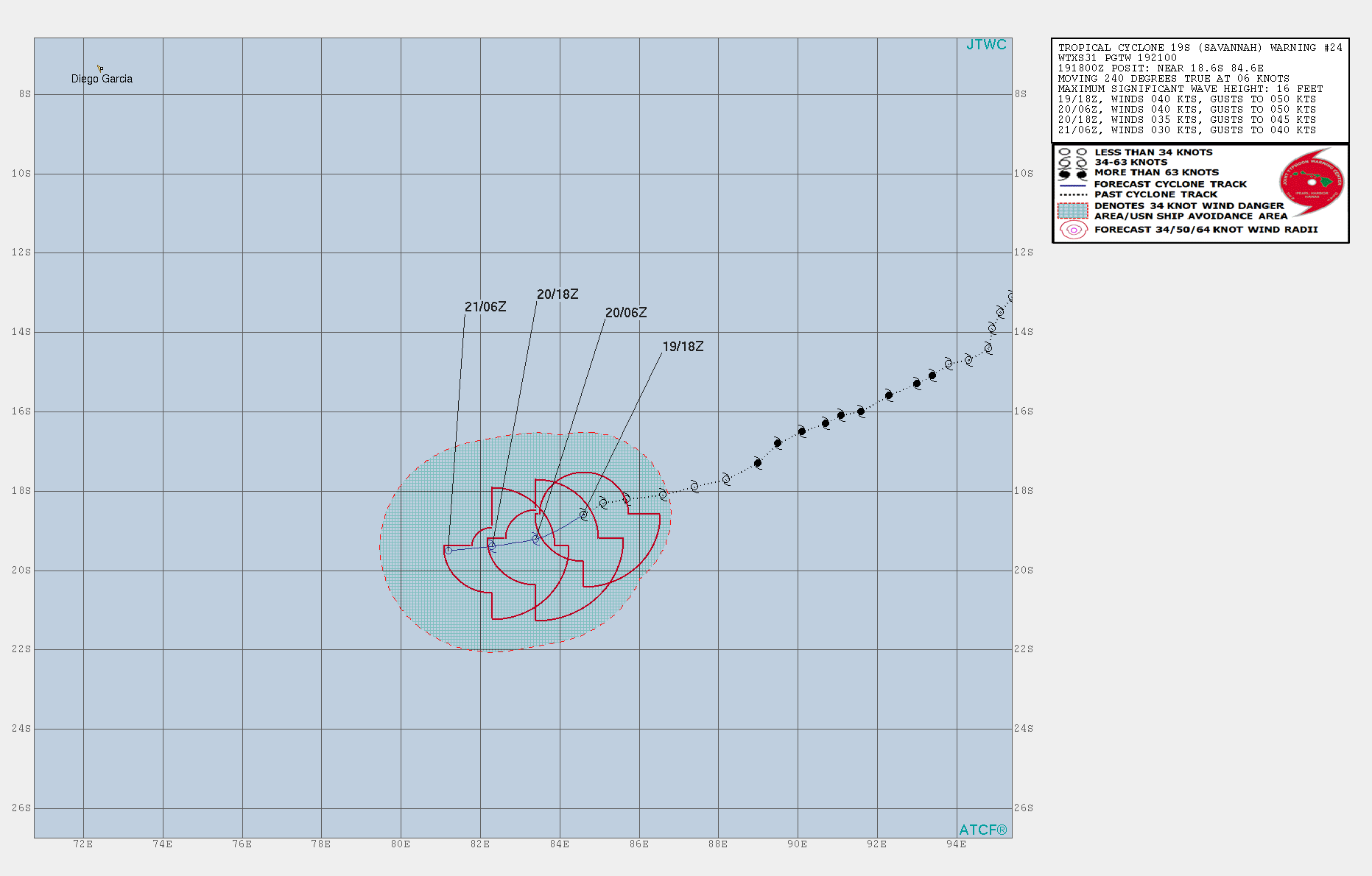Click the 94E longitude label
Viewport: 1372px width, 876px height.
pos(957,844)
